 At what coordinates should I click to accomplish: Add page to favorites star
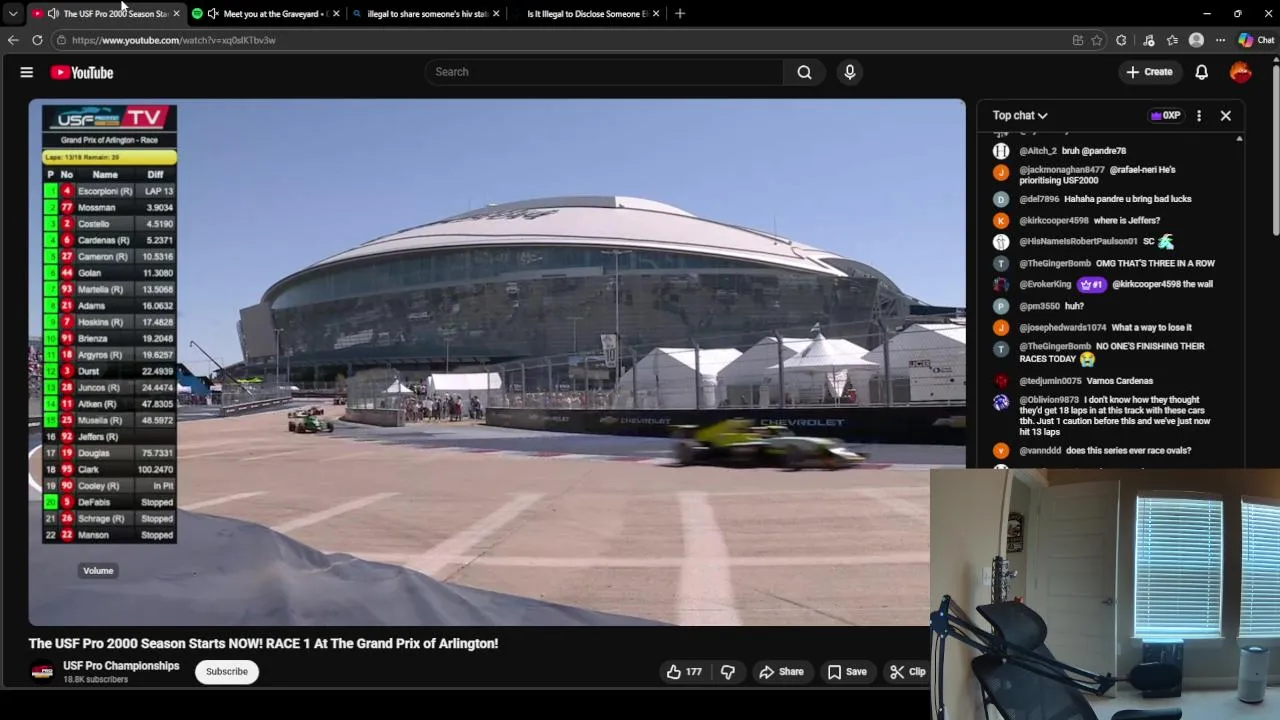tap(1097, 40)
